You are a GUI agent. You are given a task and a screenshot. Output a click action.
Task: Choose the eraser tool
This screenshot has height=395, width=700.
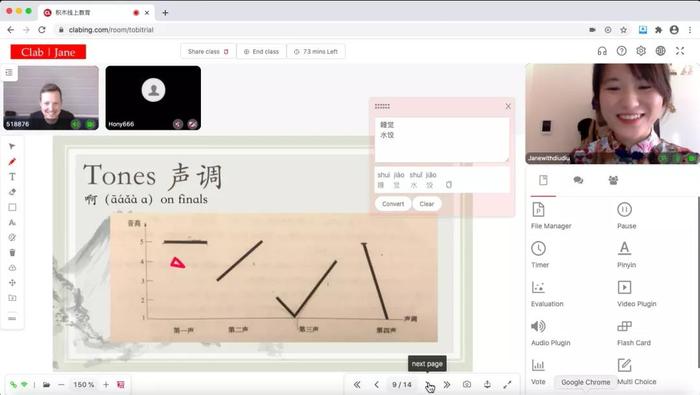click(12, 192)
